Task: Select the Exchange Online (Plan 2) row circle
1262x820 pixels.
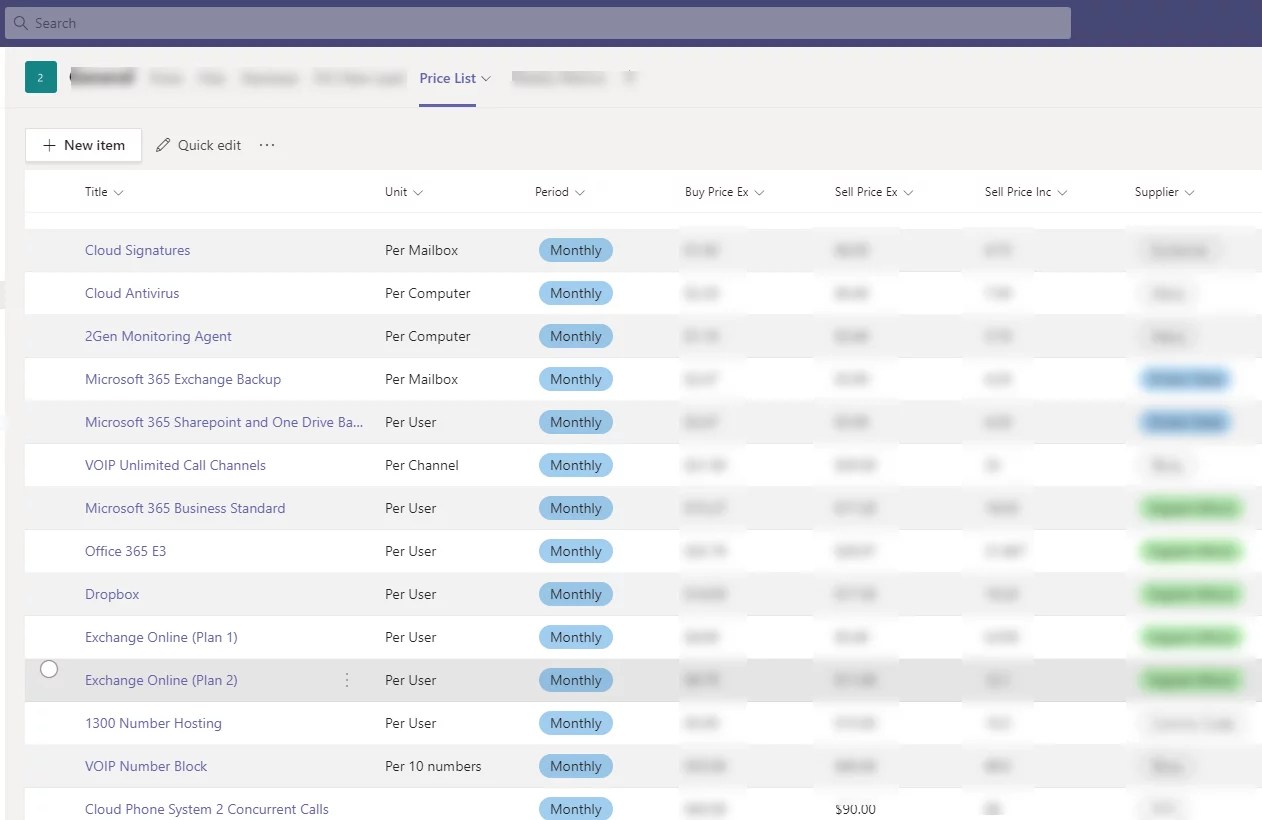Action: point(49,669)
